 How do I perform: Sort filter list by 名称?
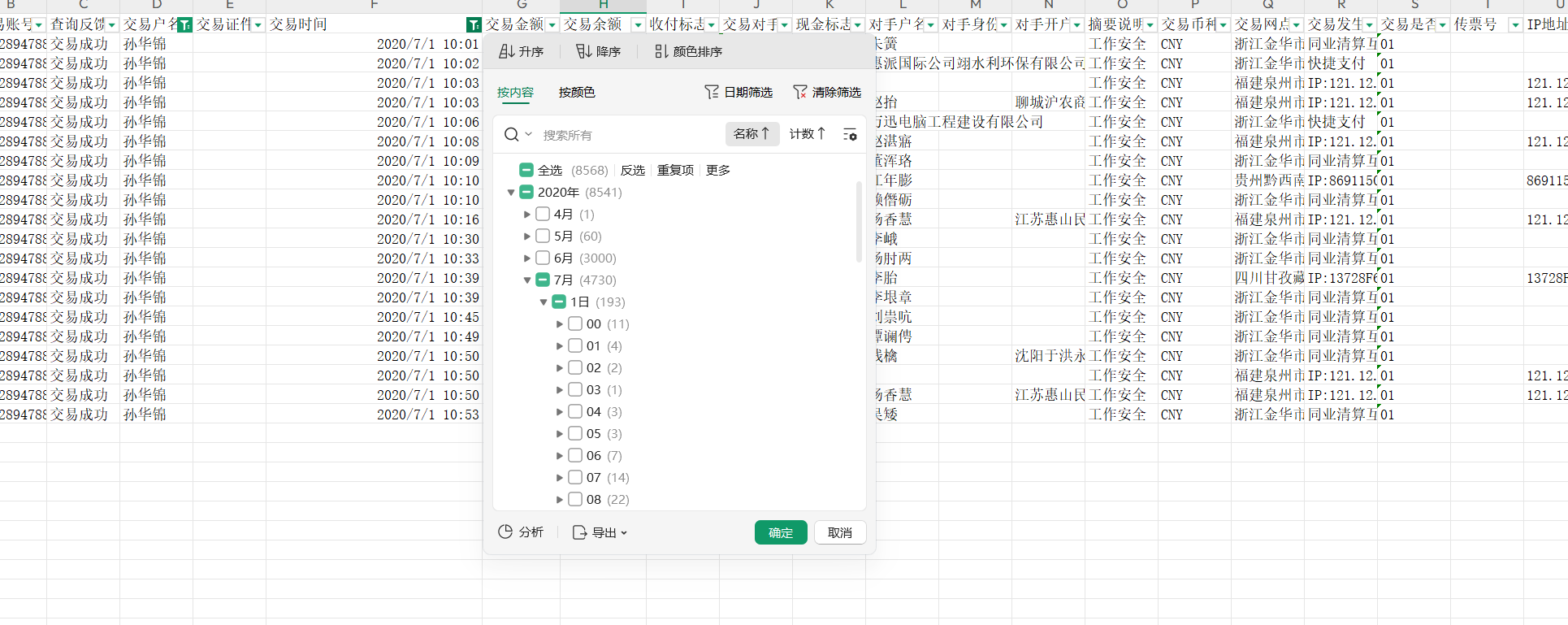click(x=752, y=133)
